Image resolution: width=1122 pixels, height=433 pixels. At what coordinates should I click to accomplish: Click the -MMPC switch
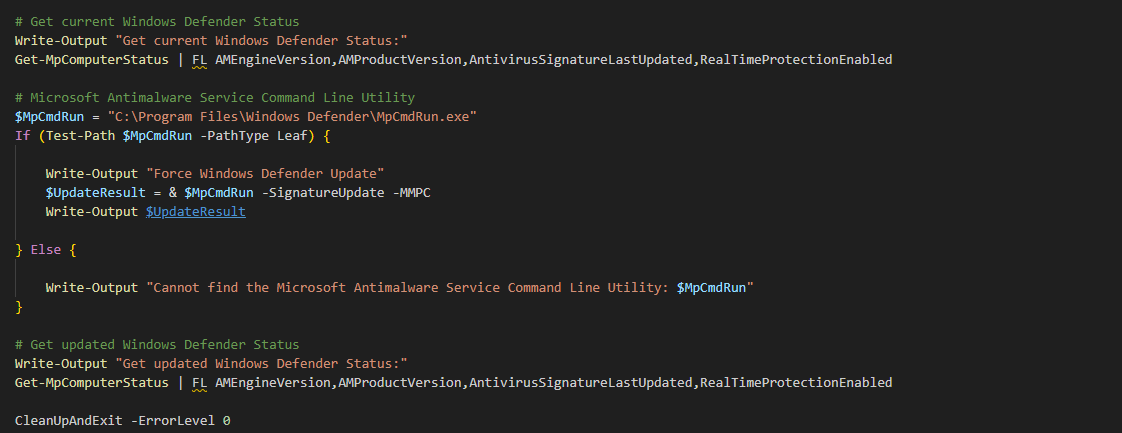pyautogui.click(x=411, y=193)
